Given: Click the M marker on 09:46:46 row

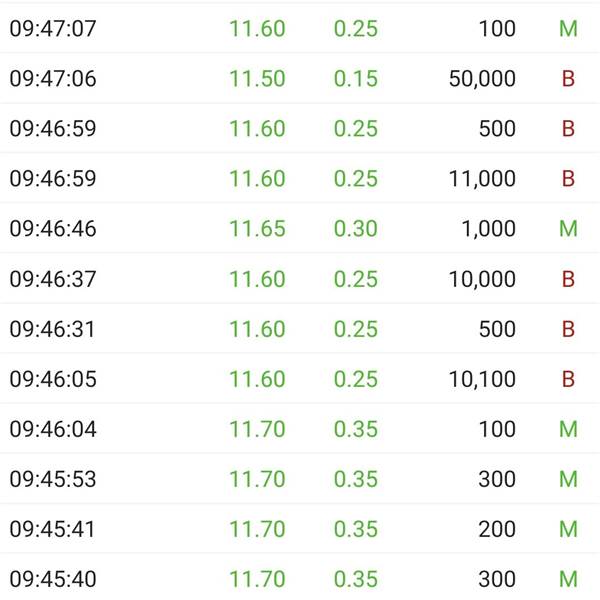Looking at the screenshot, I should [x=568, y=229].
